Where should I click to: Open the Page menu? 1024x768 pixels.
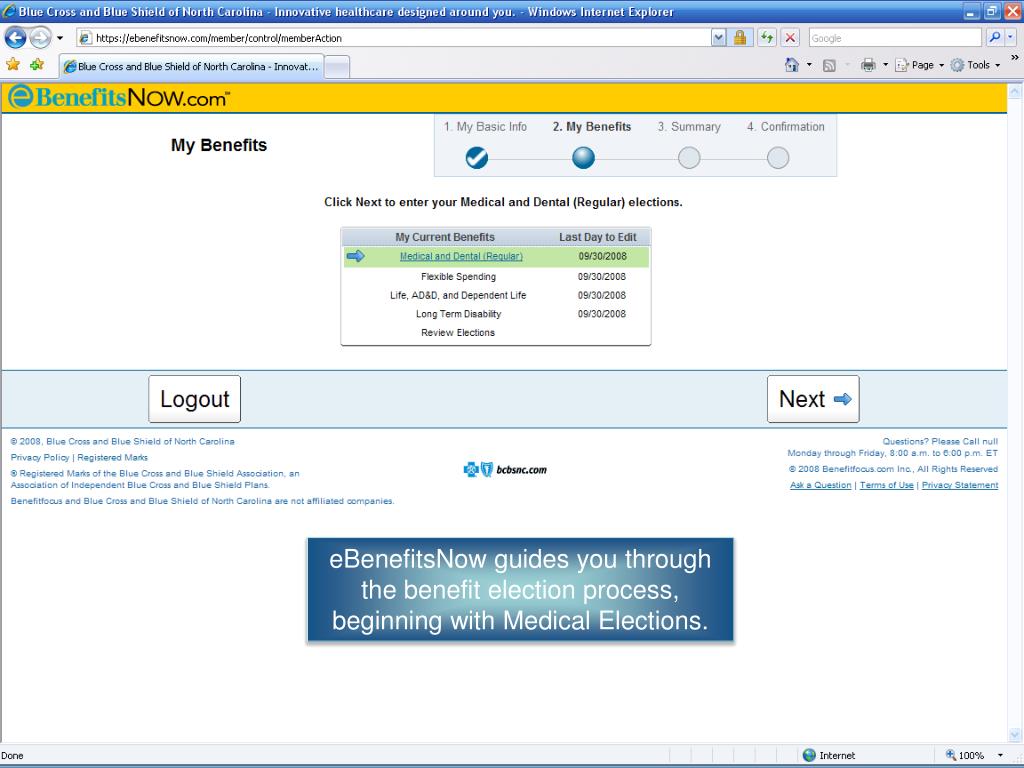coord(920,65)
